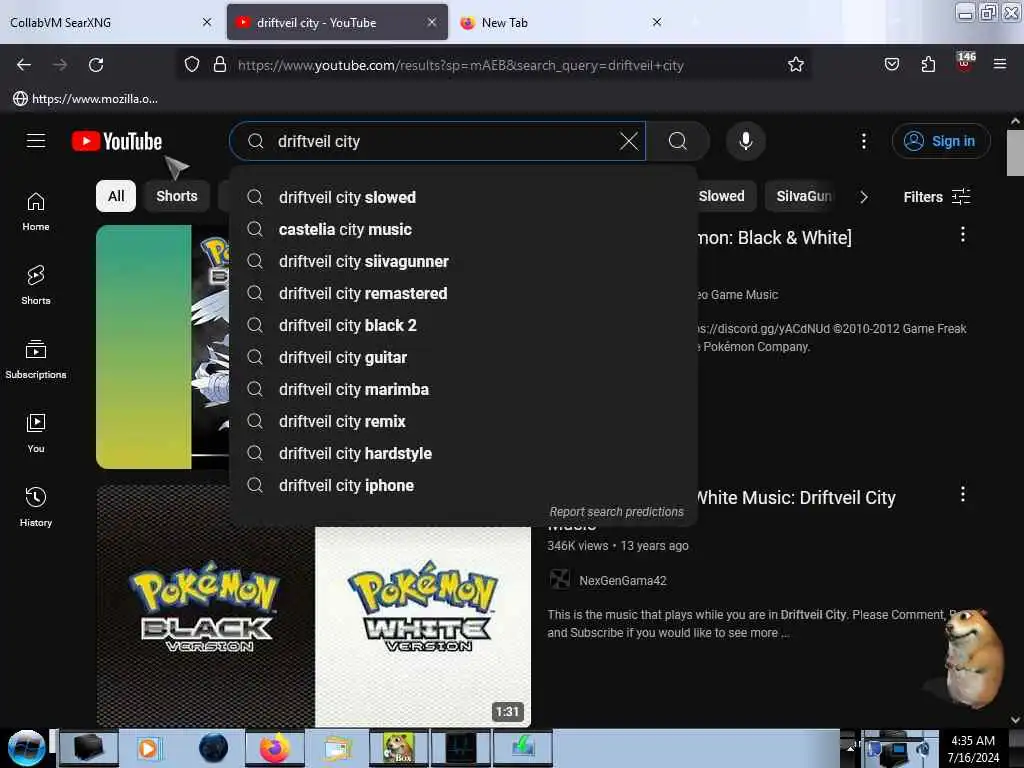Choose suggestion driftveil city guitar

[463, 357]
